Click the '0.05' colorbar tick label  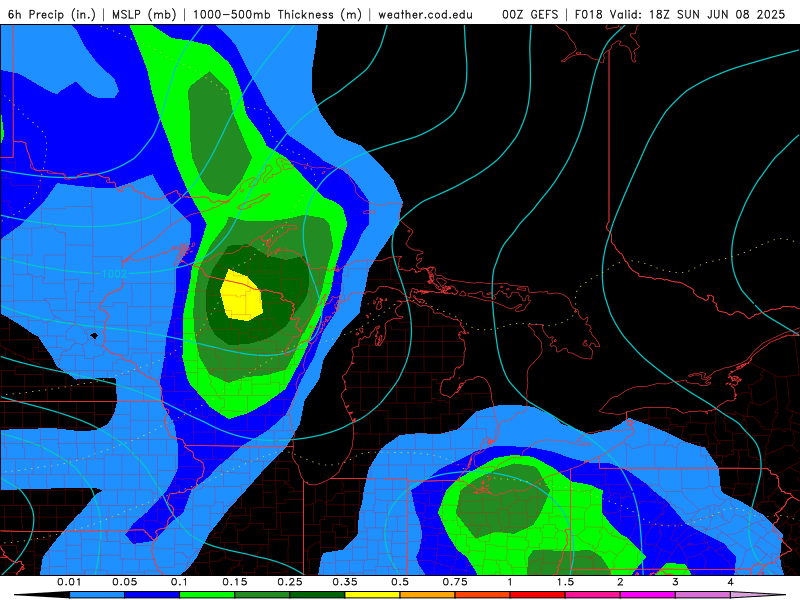click(x=124, y=582)
